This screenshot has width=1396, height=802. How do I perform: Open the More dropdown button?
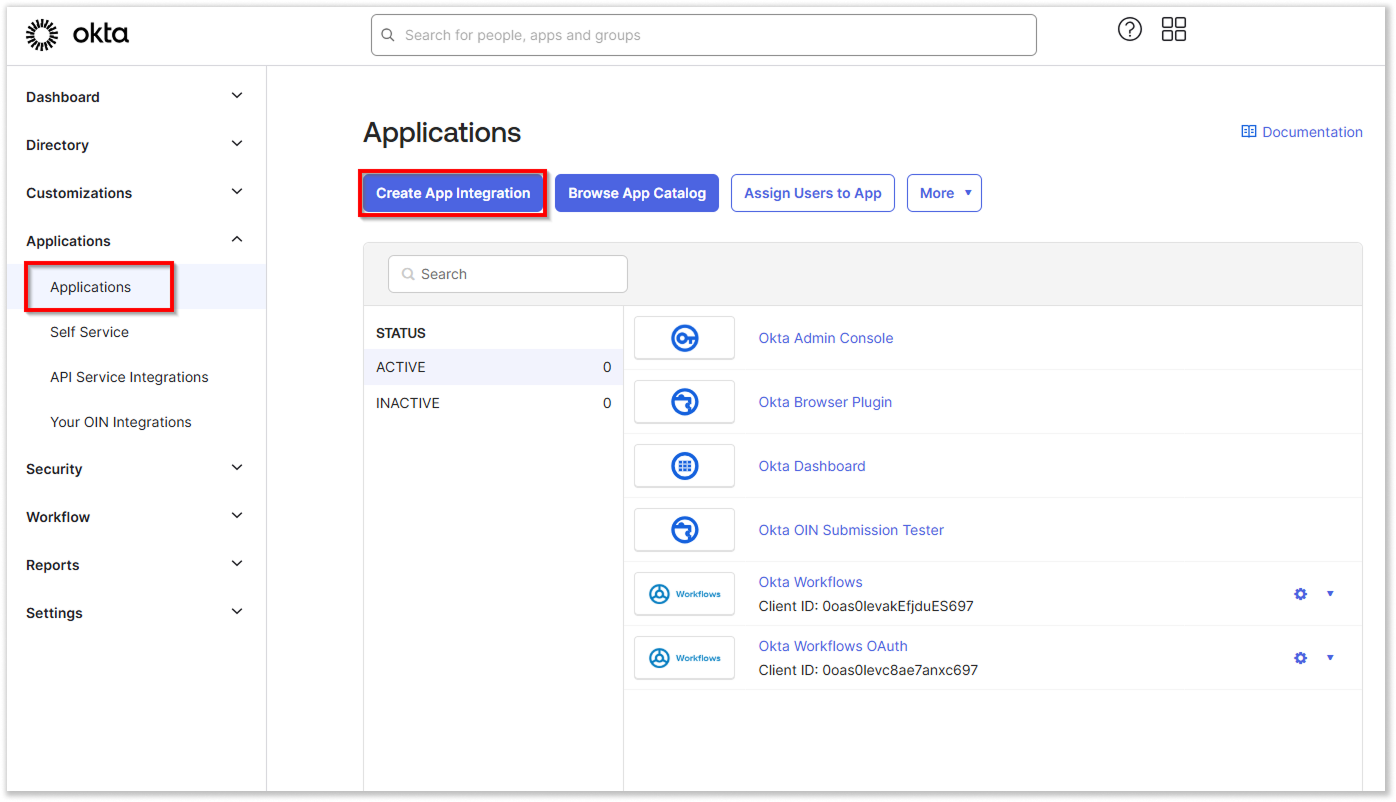[944, 193]
